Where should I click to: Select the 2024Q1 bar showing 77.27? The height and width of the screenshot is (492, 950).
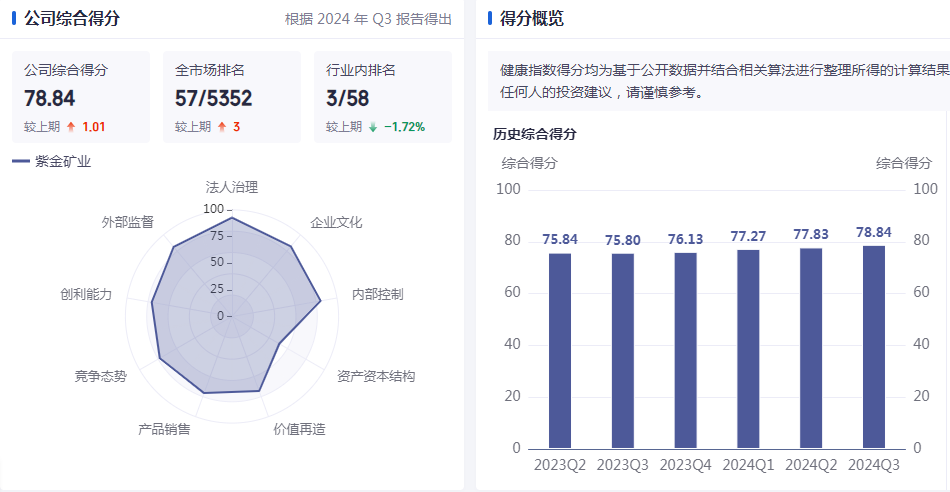[x=748, y=349]
